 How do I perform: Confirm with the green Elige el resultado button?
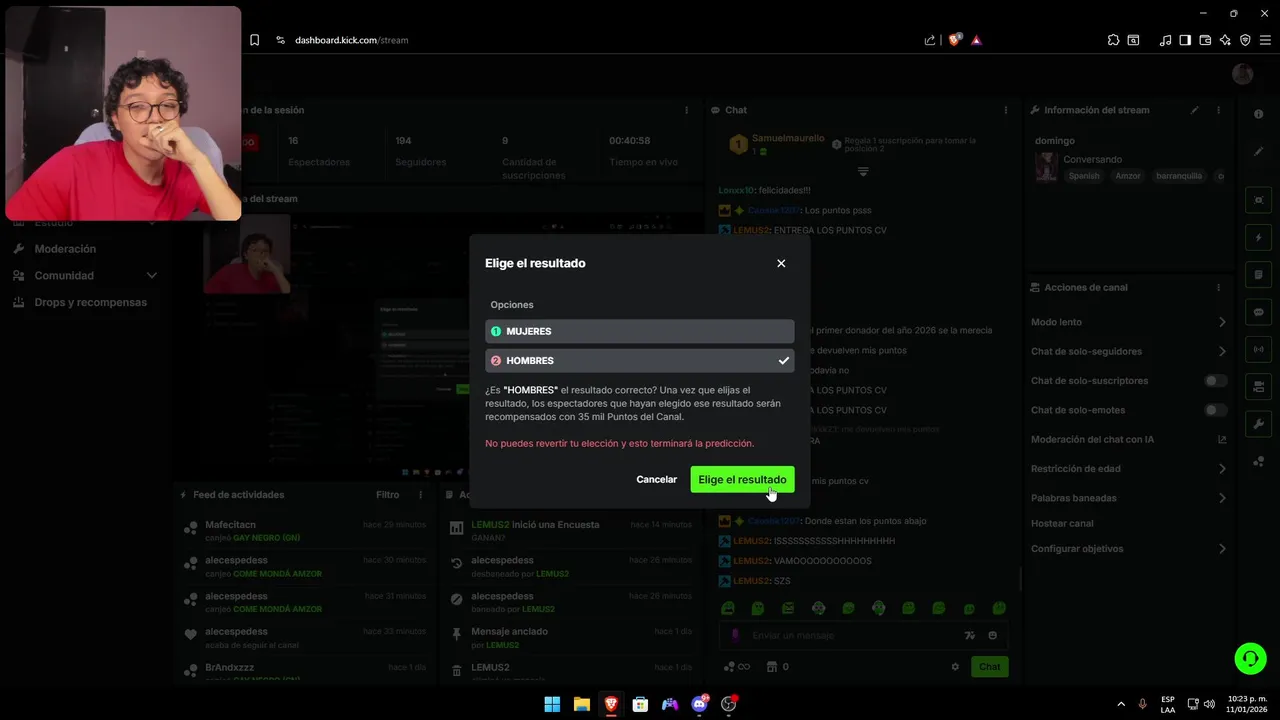742,479
